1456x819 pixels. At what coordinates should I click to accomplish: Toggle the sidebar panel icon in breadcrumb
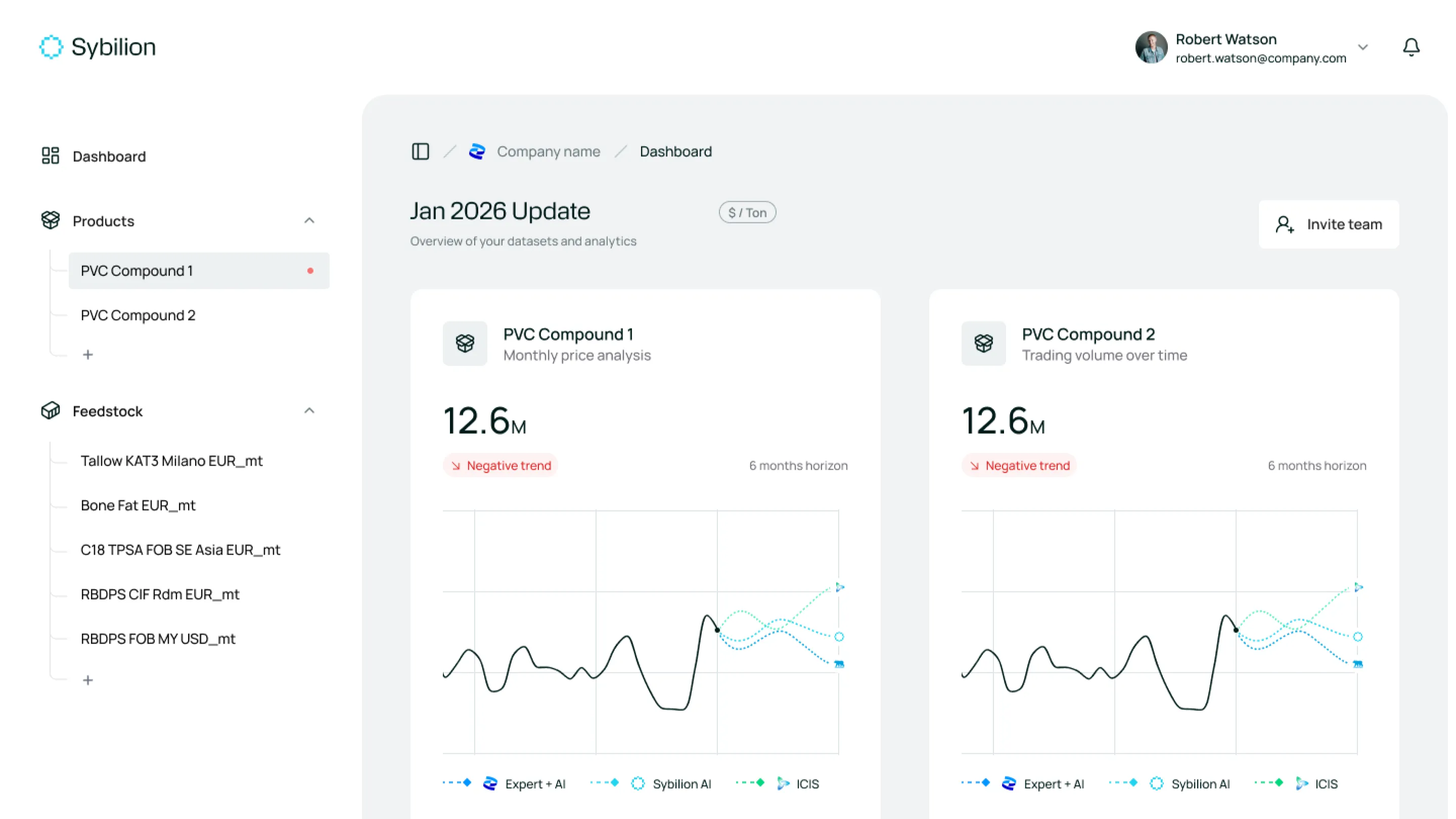(420, 152)
